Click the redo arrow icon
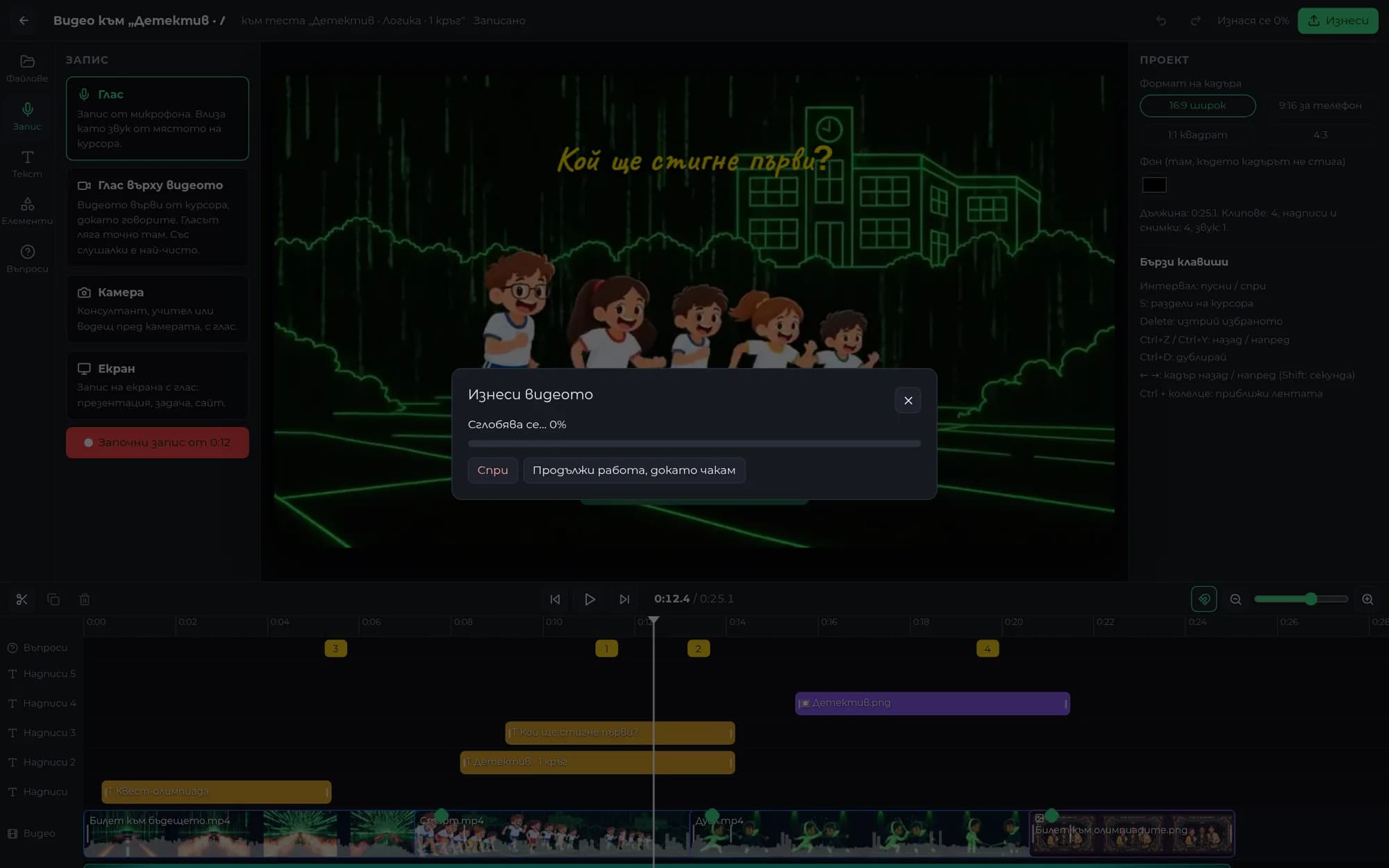 point(1195,21)
